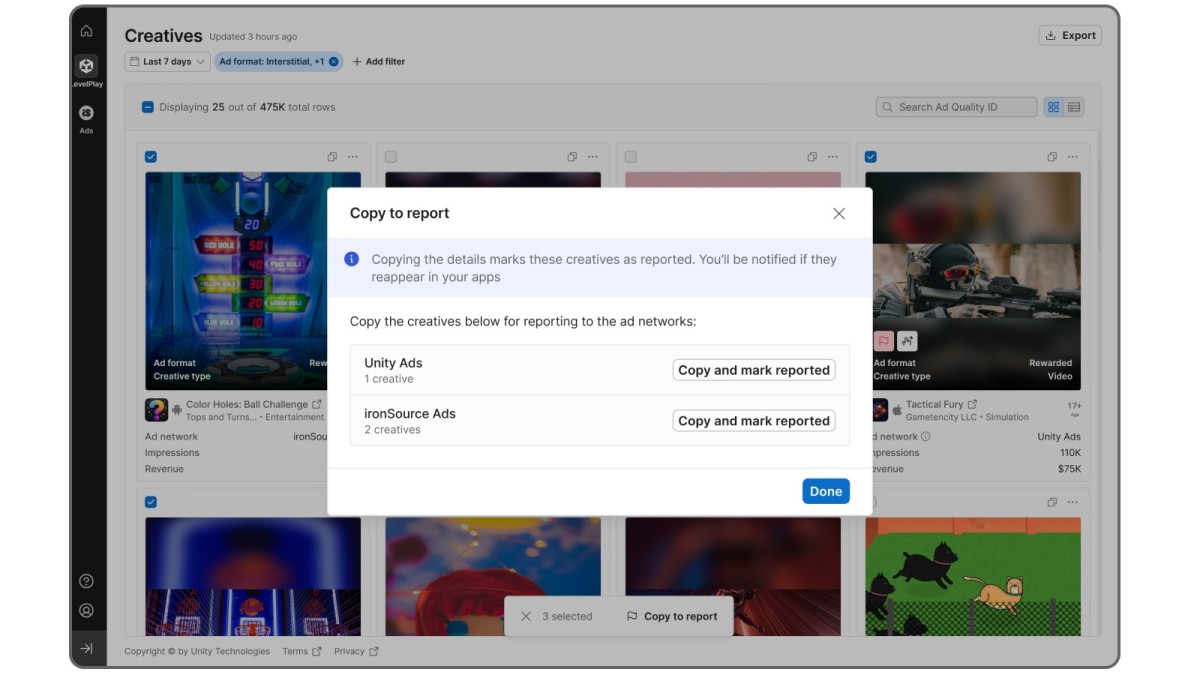The height and width of the screenshot is (675, 1200).
Task: Uncheck the Color Holes creative checkbox
Action: click(x=151, y=157)
